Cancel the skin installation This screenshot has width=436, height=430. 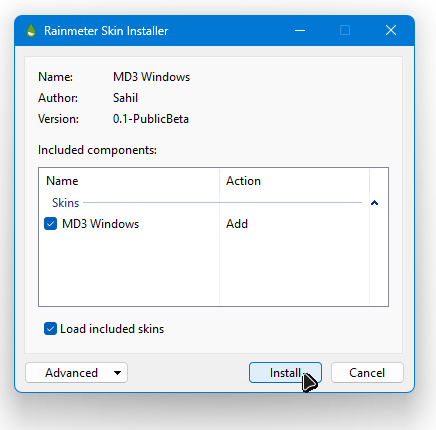[367, 372]
